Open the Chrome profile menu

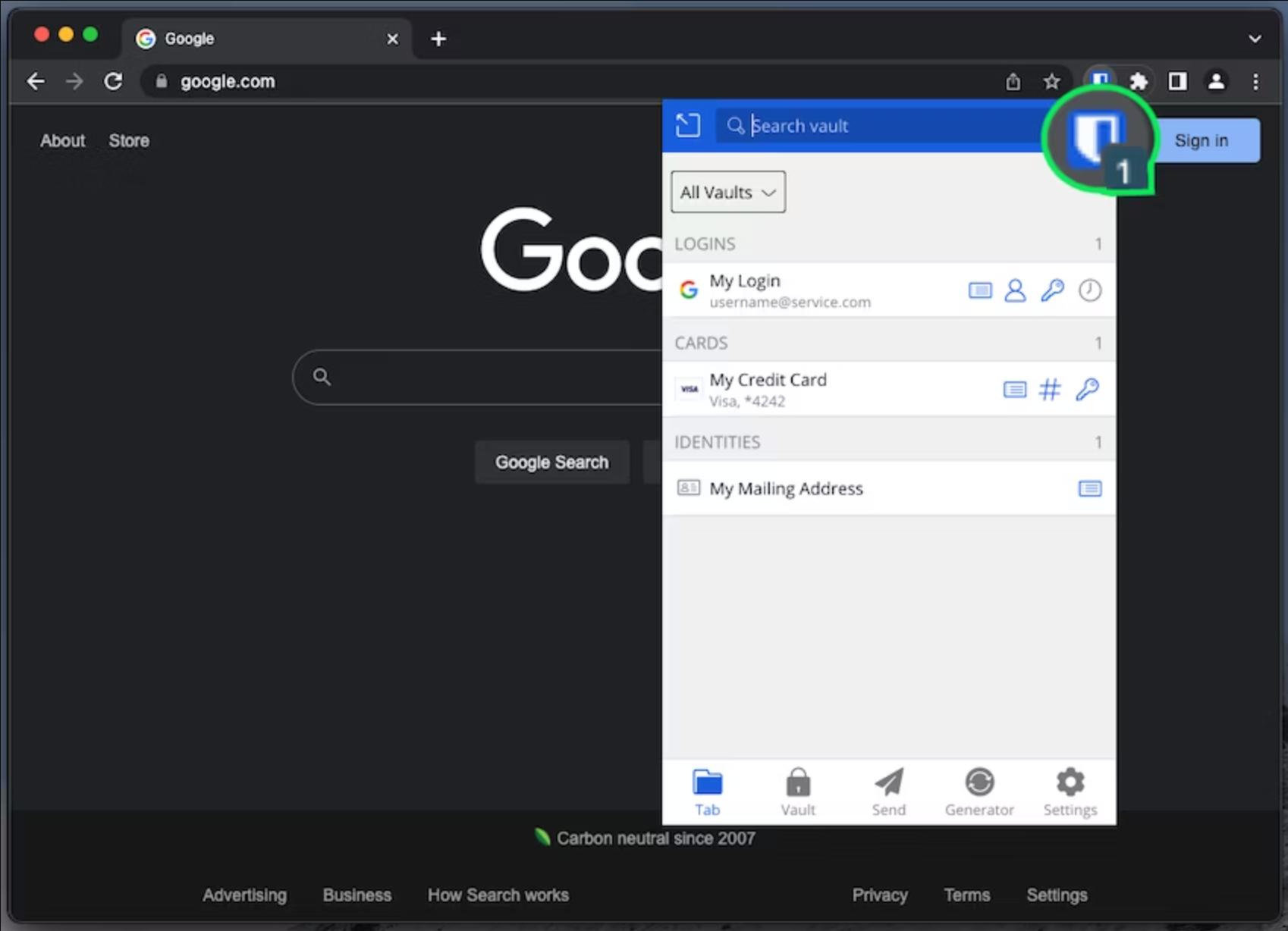[1216, 81]
